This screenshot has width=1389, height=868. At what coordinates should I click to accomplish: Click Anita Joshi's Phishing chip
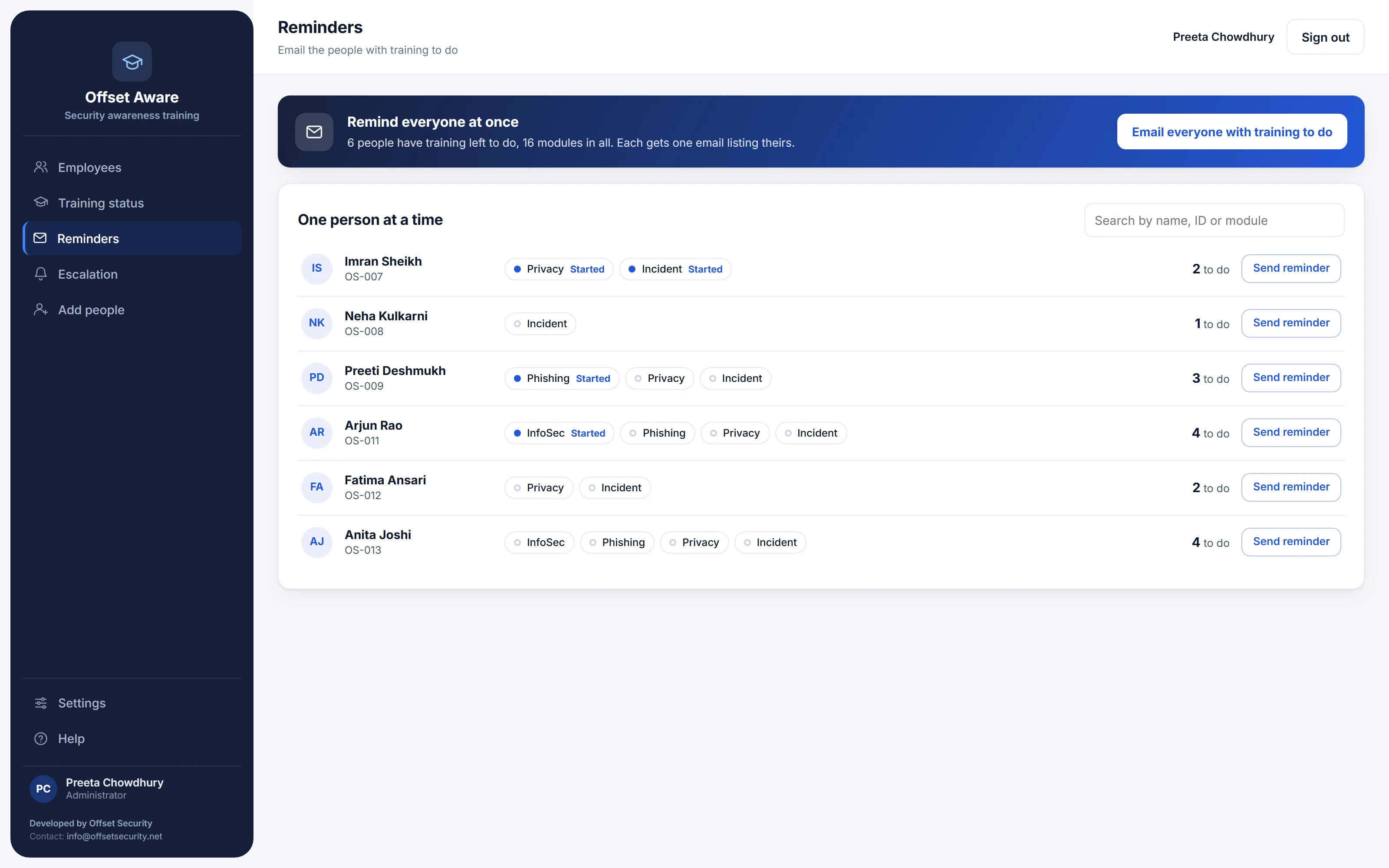click(617, 542)
